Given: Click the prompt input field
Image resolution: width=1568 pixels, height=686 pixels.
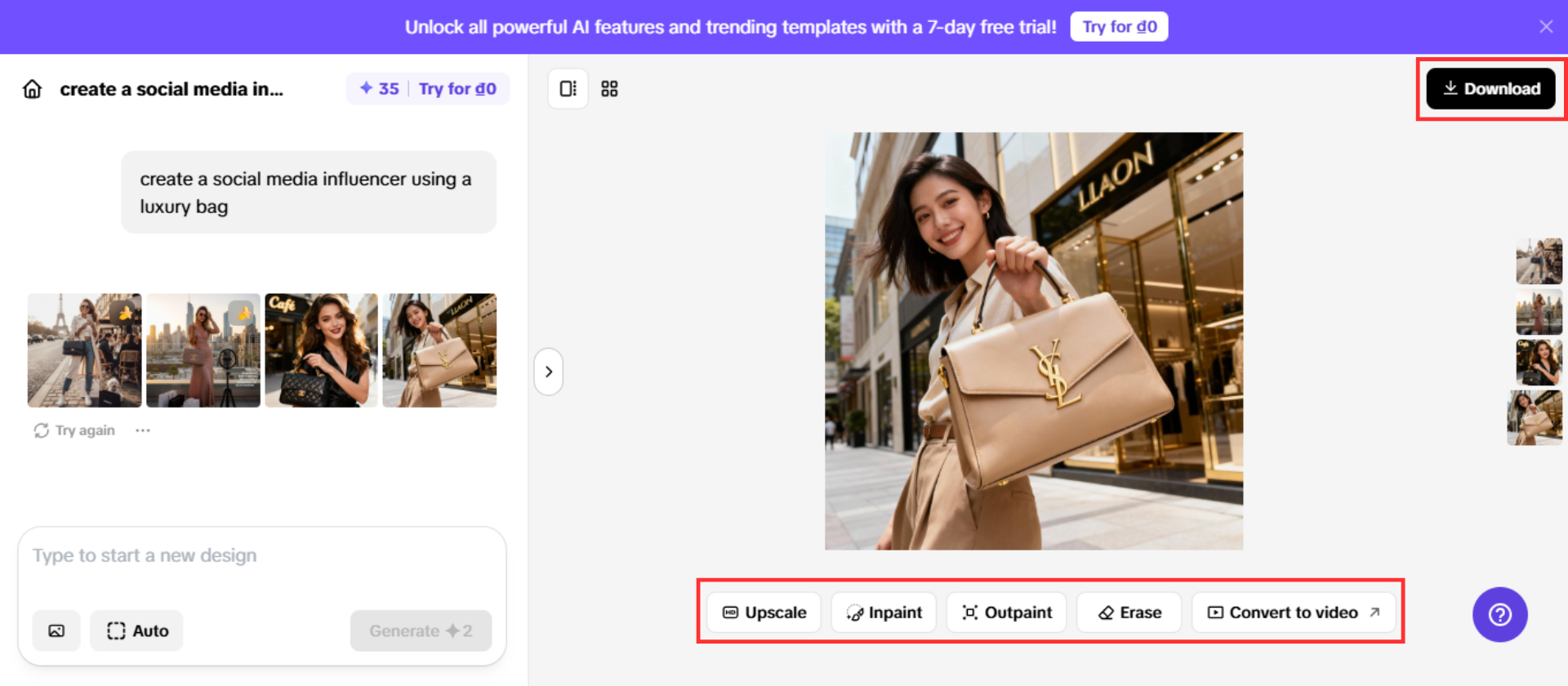Looking at the screenshot, I should pyautogui.click(x=261, y=556).
